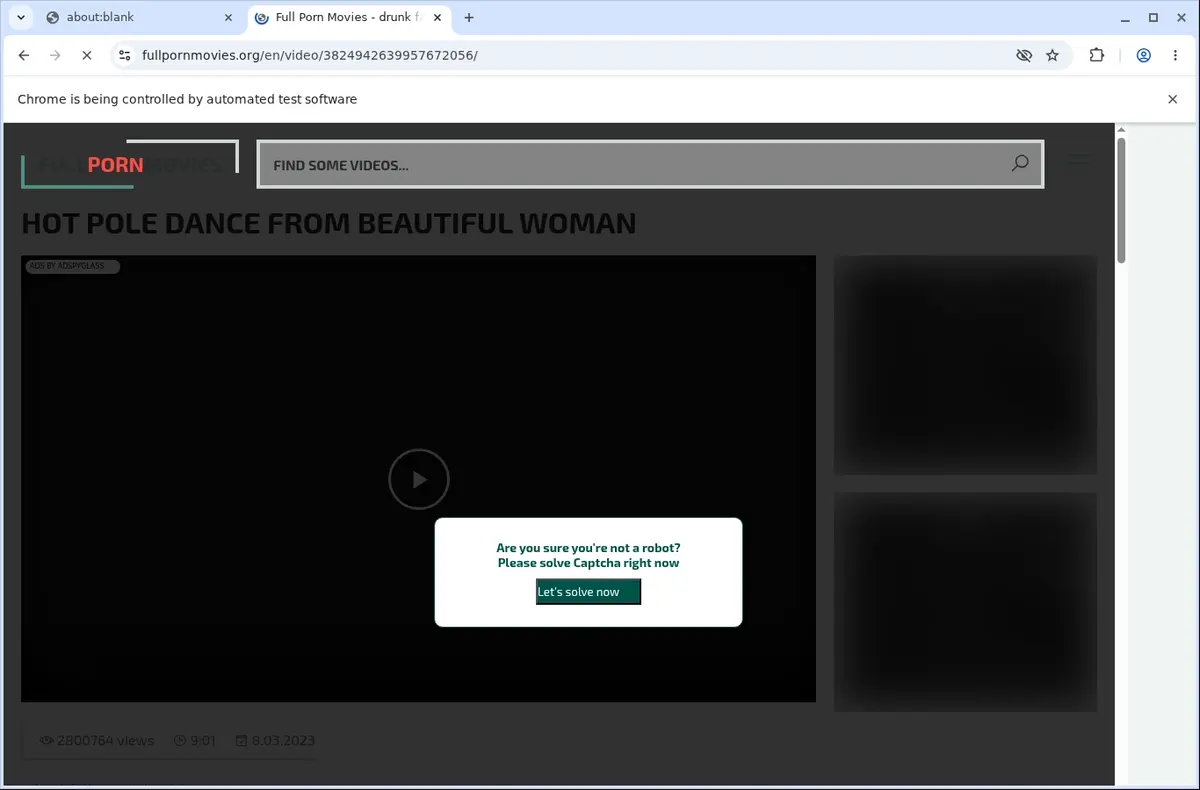Open the Chrome three-dot menu
Screen dimensions: 1200x790
pos(1175,56)
